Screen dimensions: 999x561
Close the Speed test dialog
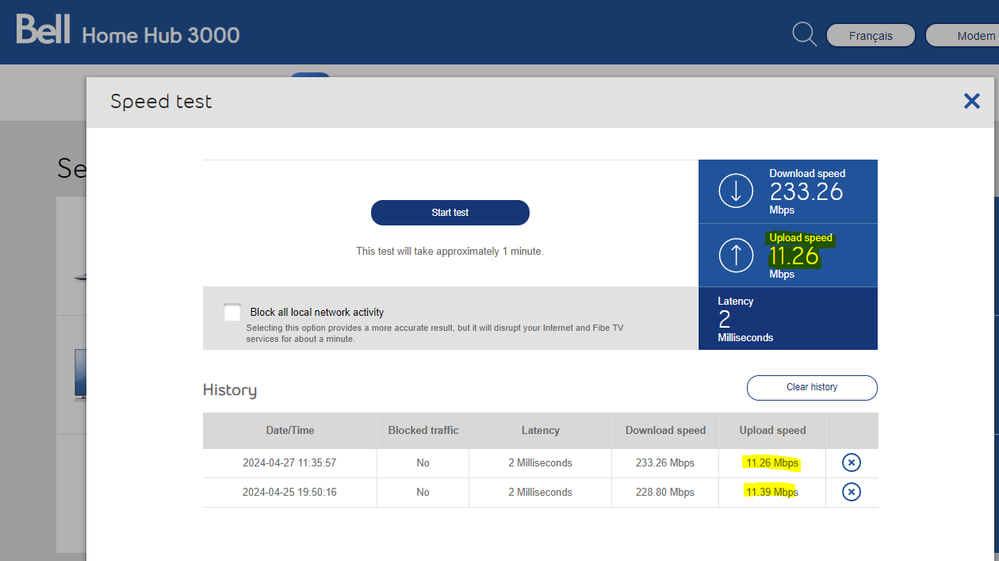971,101
